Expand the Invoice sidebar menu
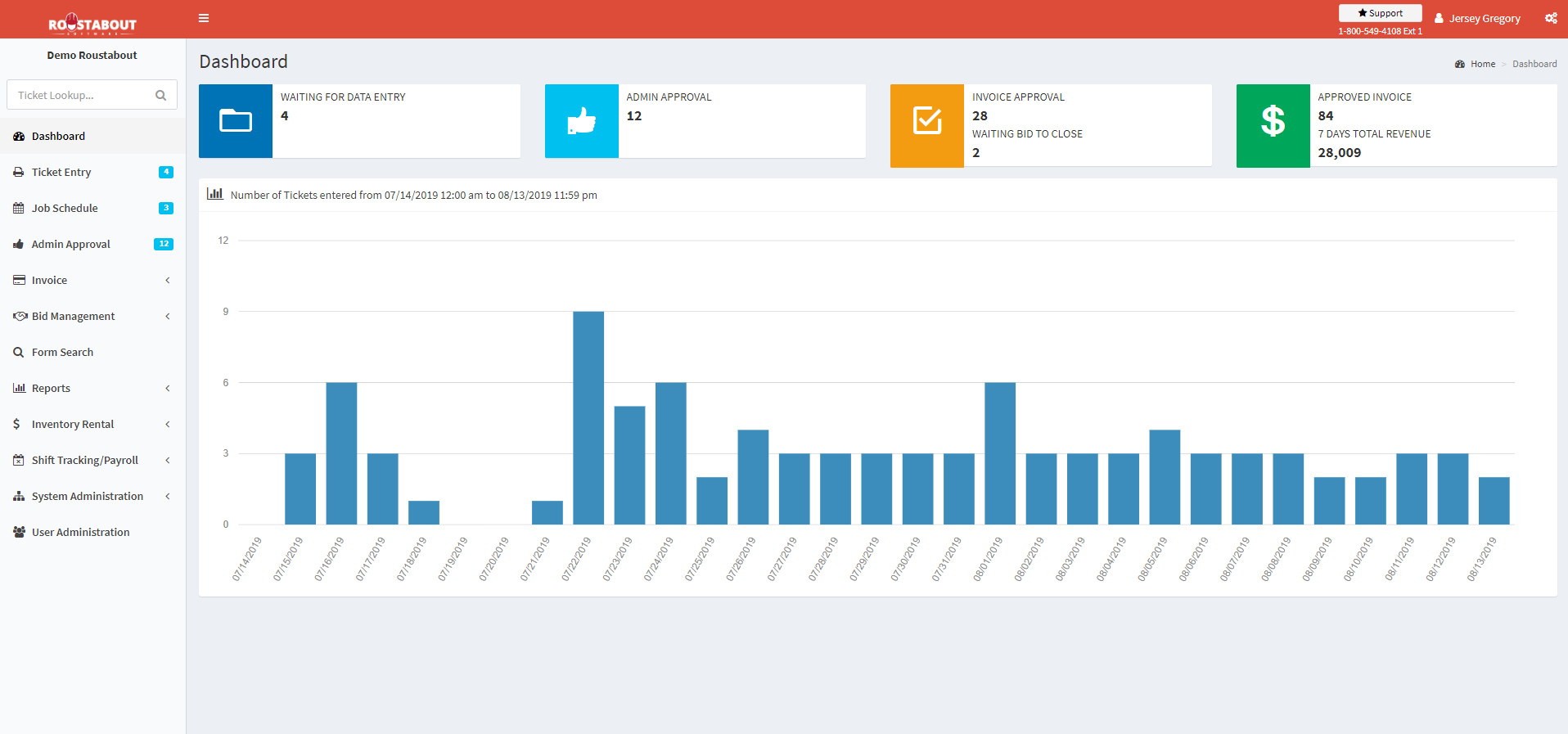1568x734 pixels. (x=92, y=280)
